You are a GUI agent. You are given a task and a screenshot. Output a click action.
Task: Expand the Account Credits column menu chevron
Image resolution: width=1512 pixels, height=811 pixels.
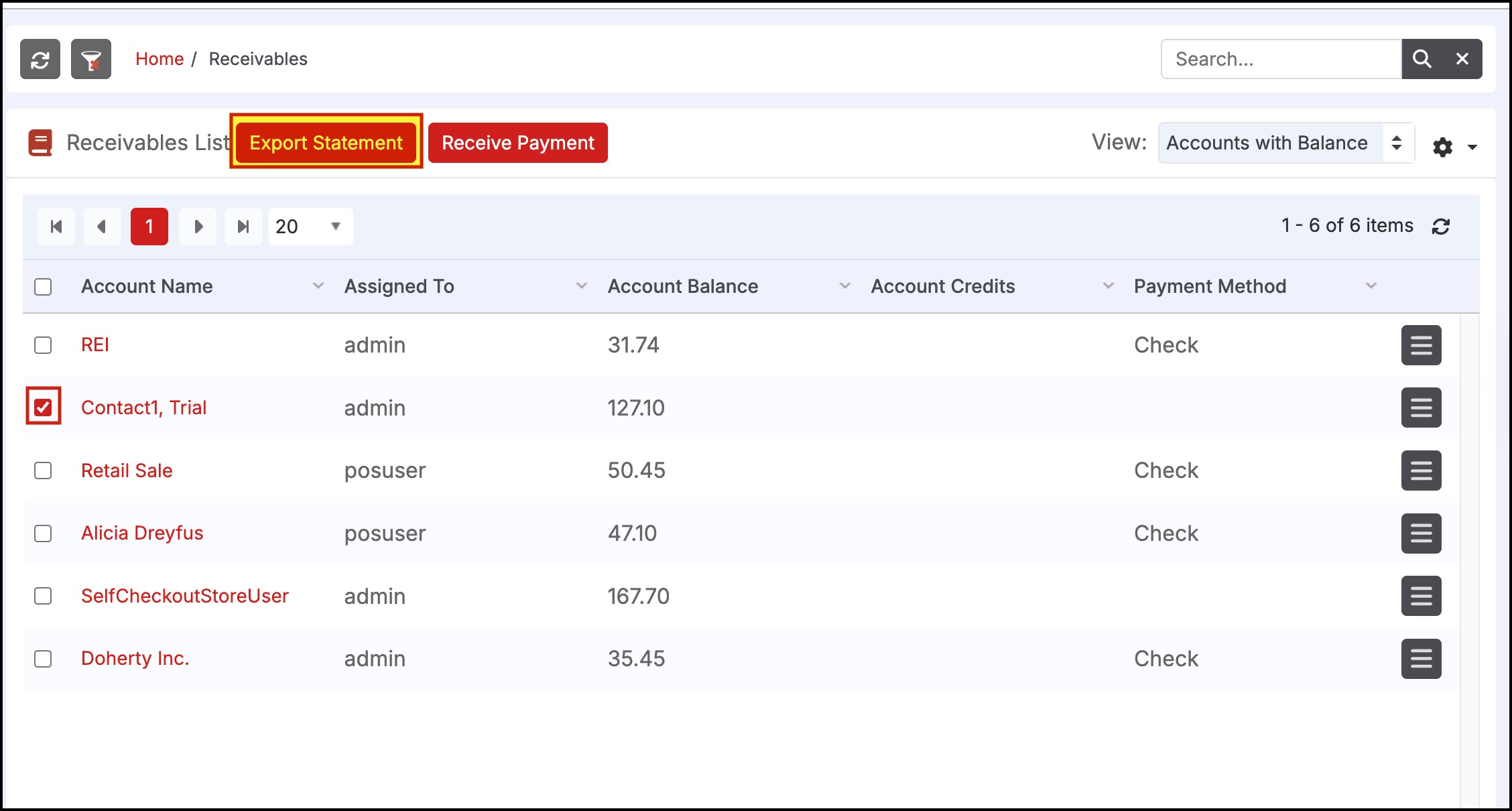pyautogui.click(x=1109, y=286)
